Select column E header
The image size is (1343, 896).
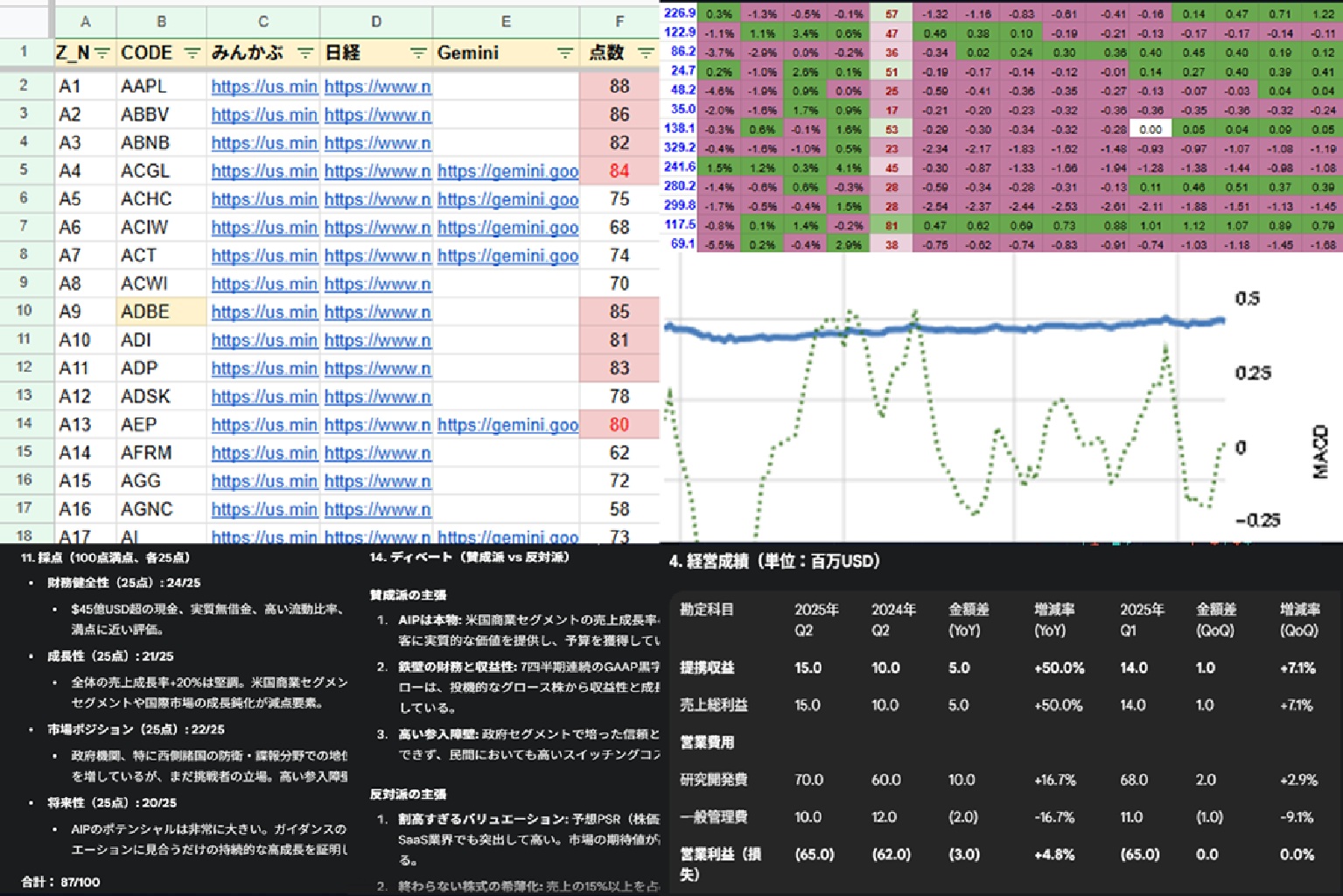click(x=506, y=22)
